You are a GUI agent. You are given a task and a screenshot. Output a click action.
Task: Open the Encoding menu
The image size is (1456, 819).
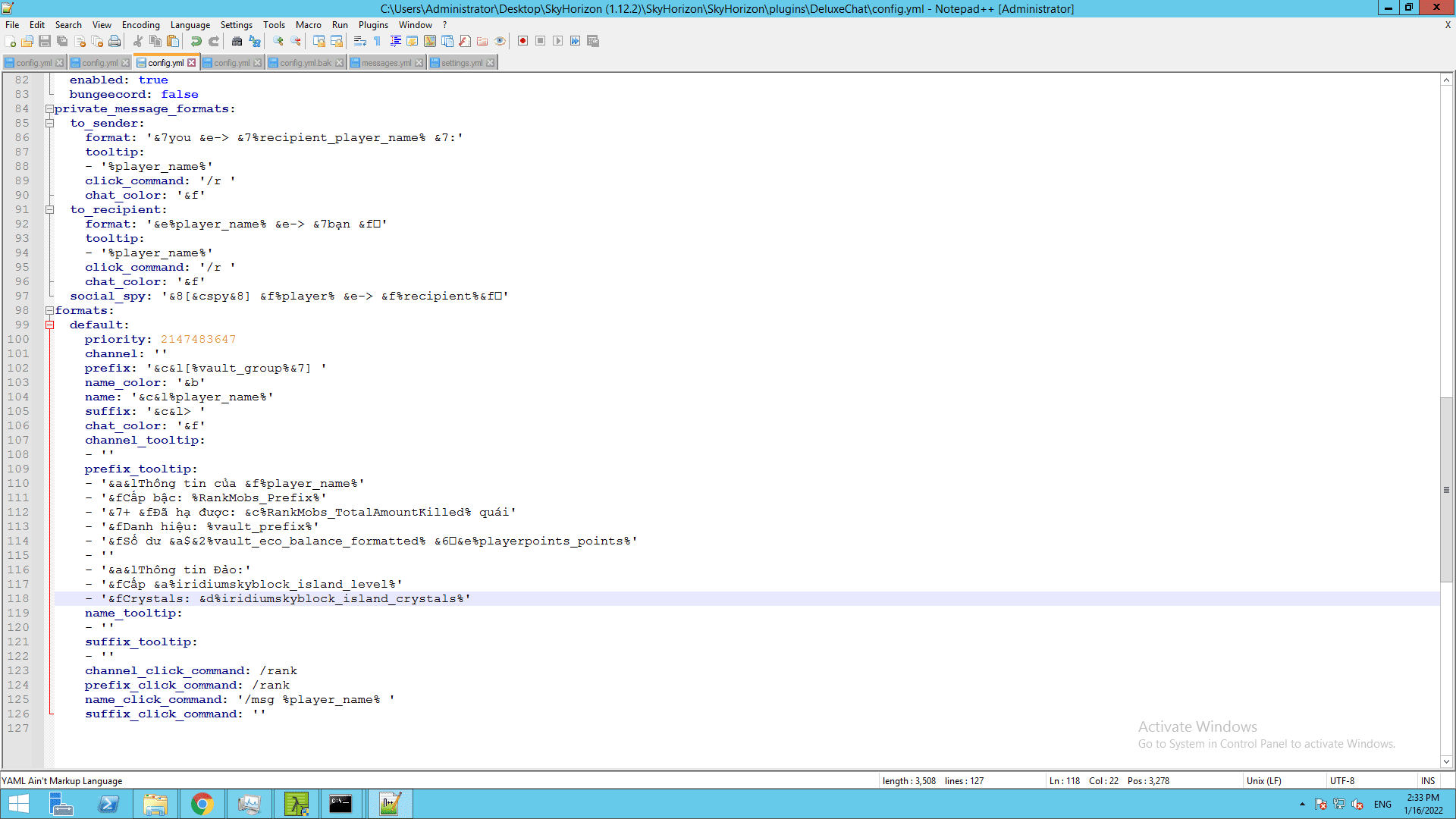pos(140,25)
